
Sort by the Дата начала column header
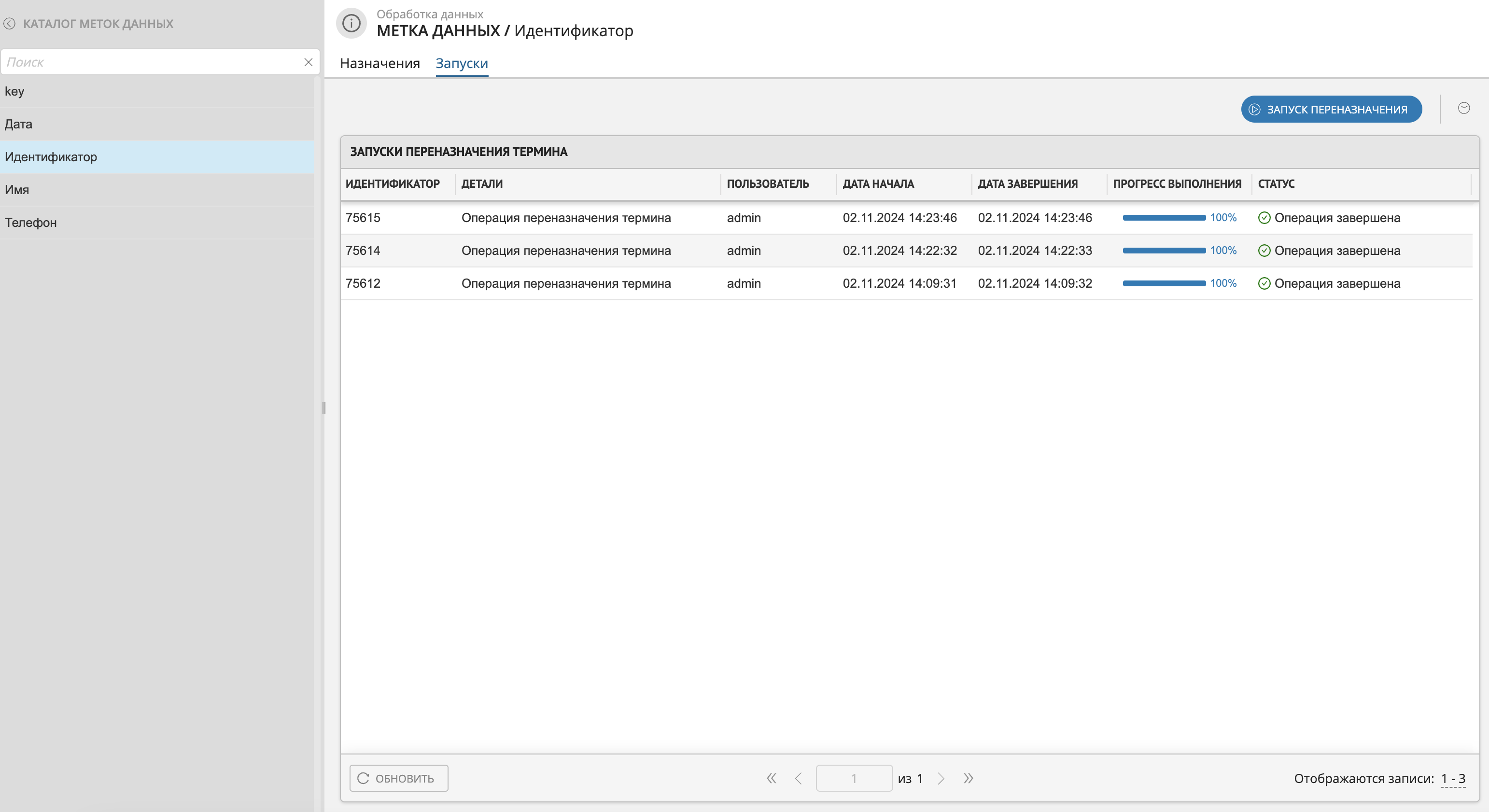click(878, 184)
